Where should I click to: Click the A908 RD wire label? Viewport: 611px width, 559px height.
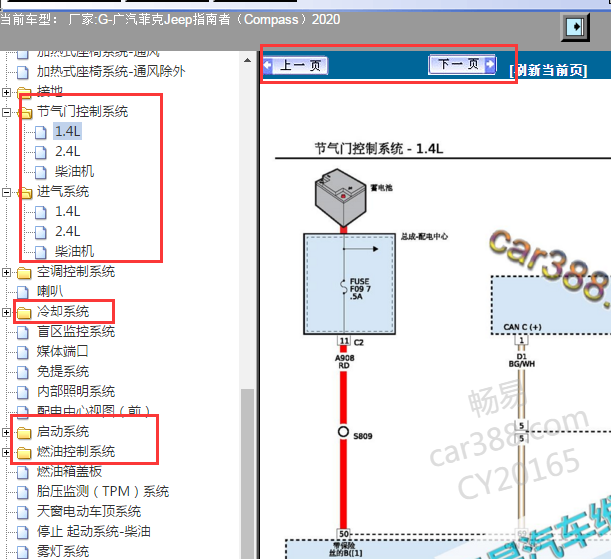[344, 361]
